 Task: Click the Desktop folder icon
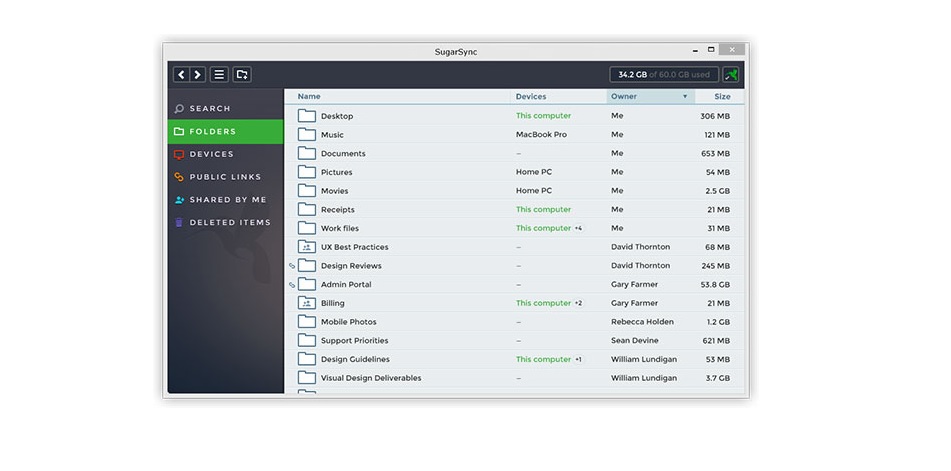[307, 116]
